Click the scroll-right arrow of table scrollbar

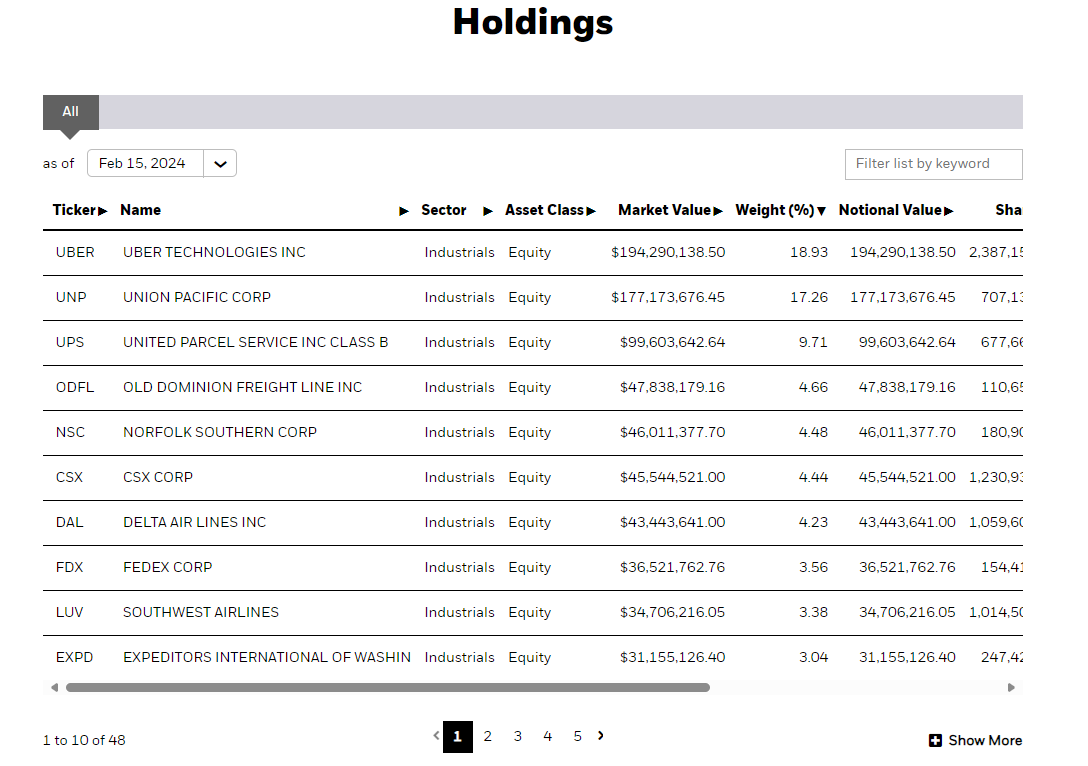pos(1011,688)
